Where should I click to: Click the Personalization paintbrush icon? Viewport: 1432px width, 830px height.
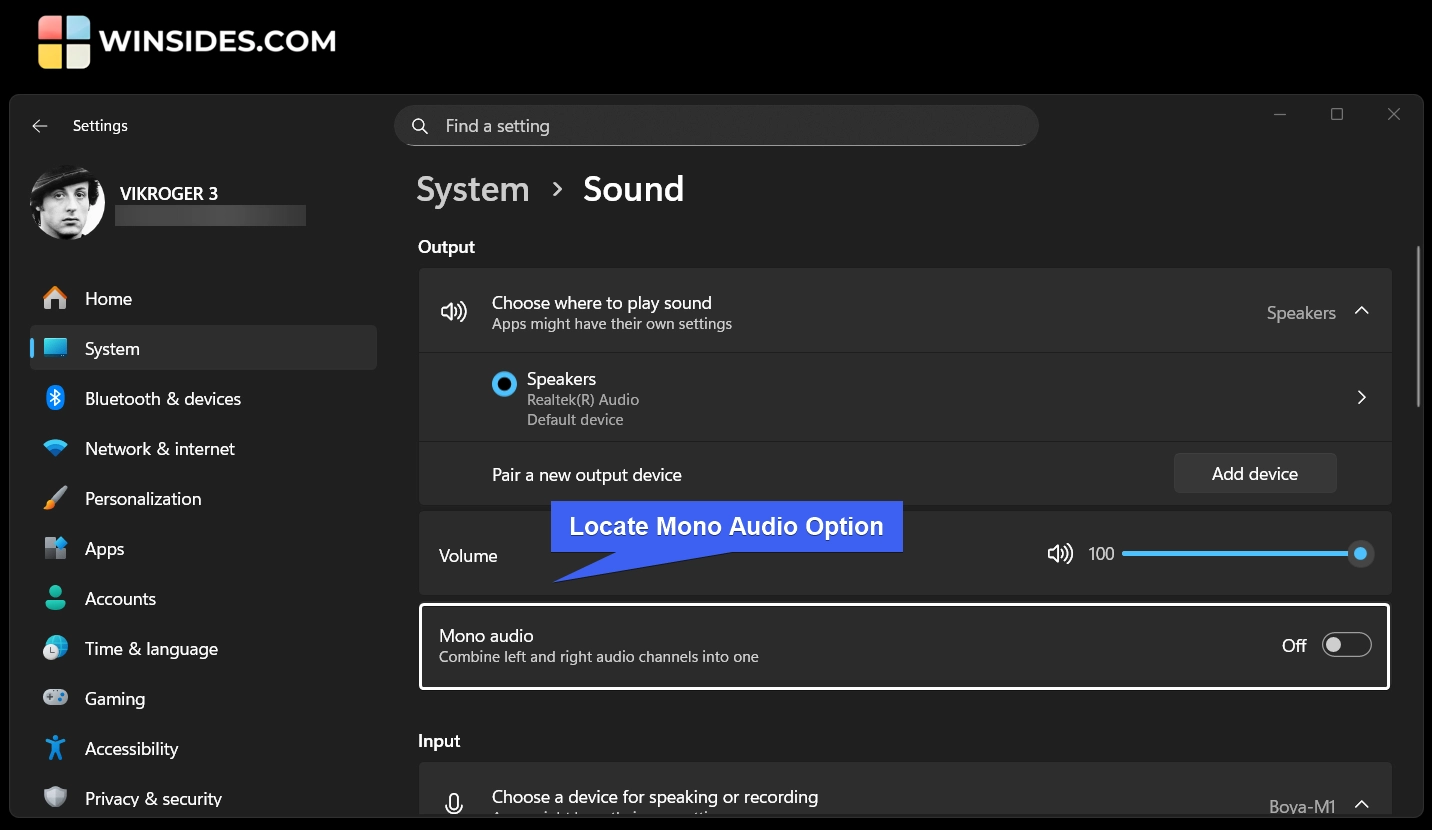(x=55, y=498)
